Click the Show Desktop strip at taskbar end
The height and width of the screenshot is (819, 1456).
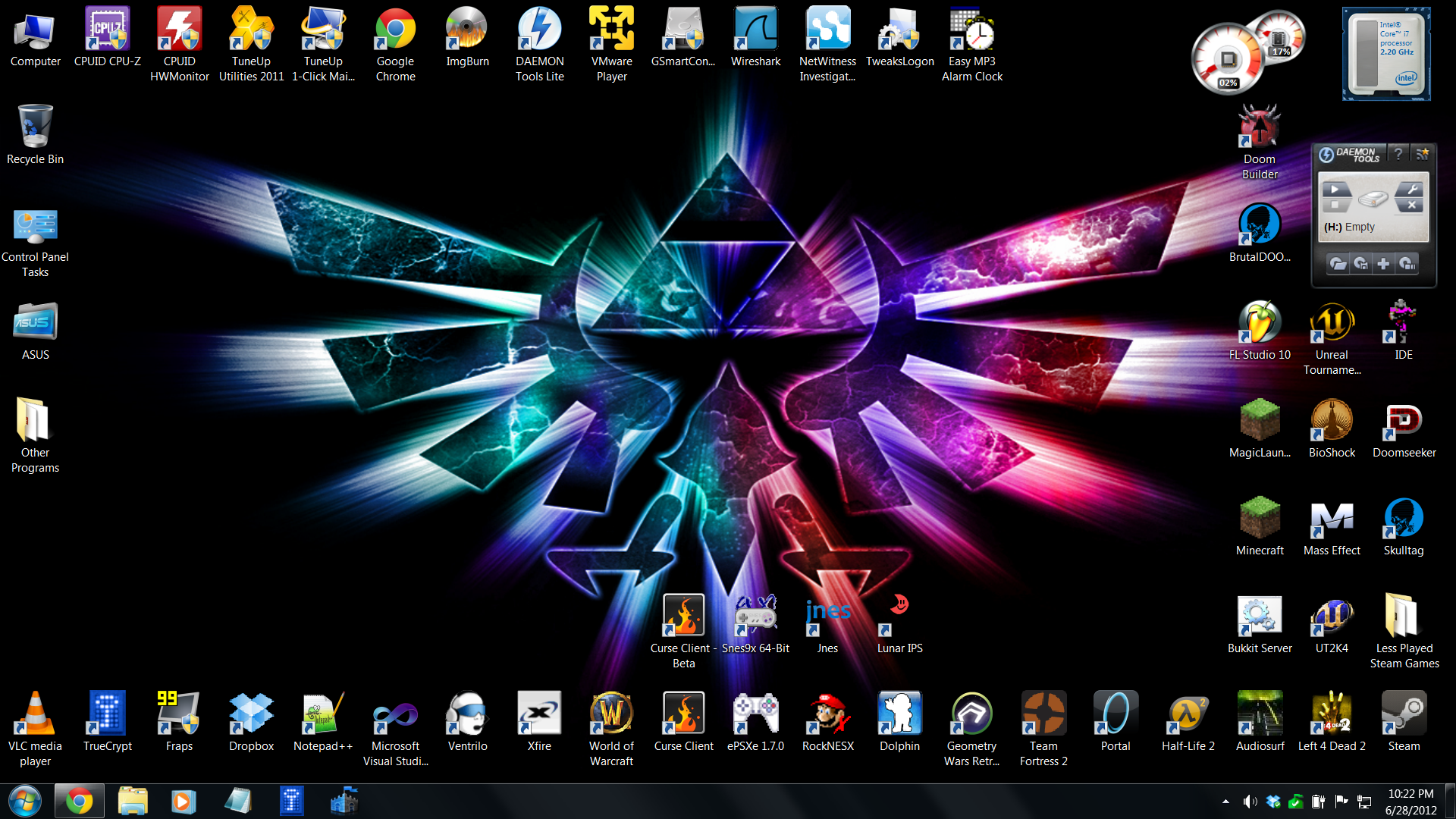[1451, 802]
